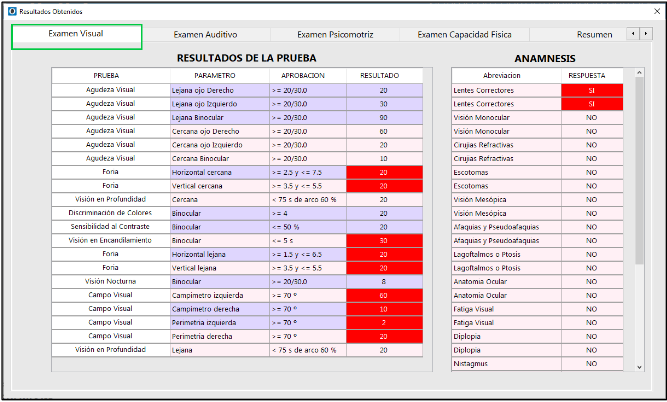Select the Discriminación de Colores row
Screen dimensions: 667x402
pos(110,213)
